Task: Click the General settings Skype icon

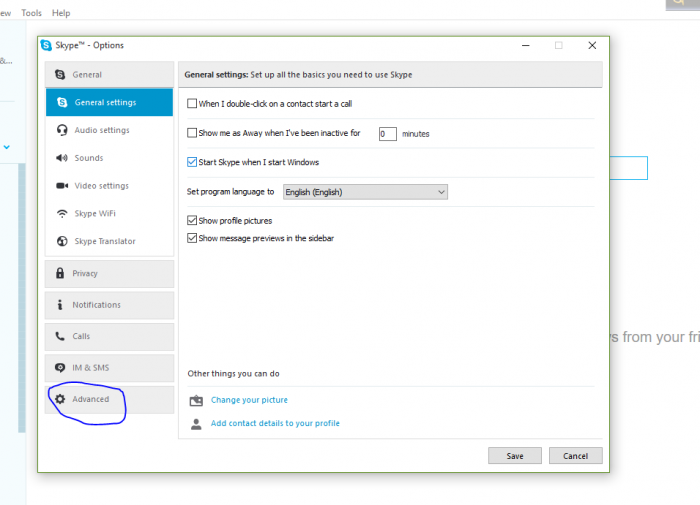Action: [x=62, y=102]
